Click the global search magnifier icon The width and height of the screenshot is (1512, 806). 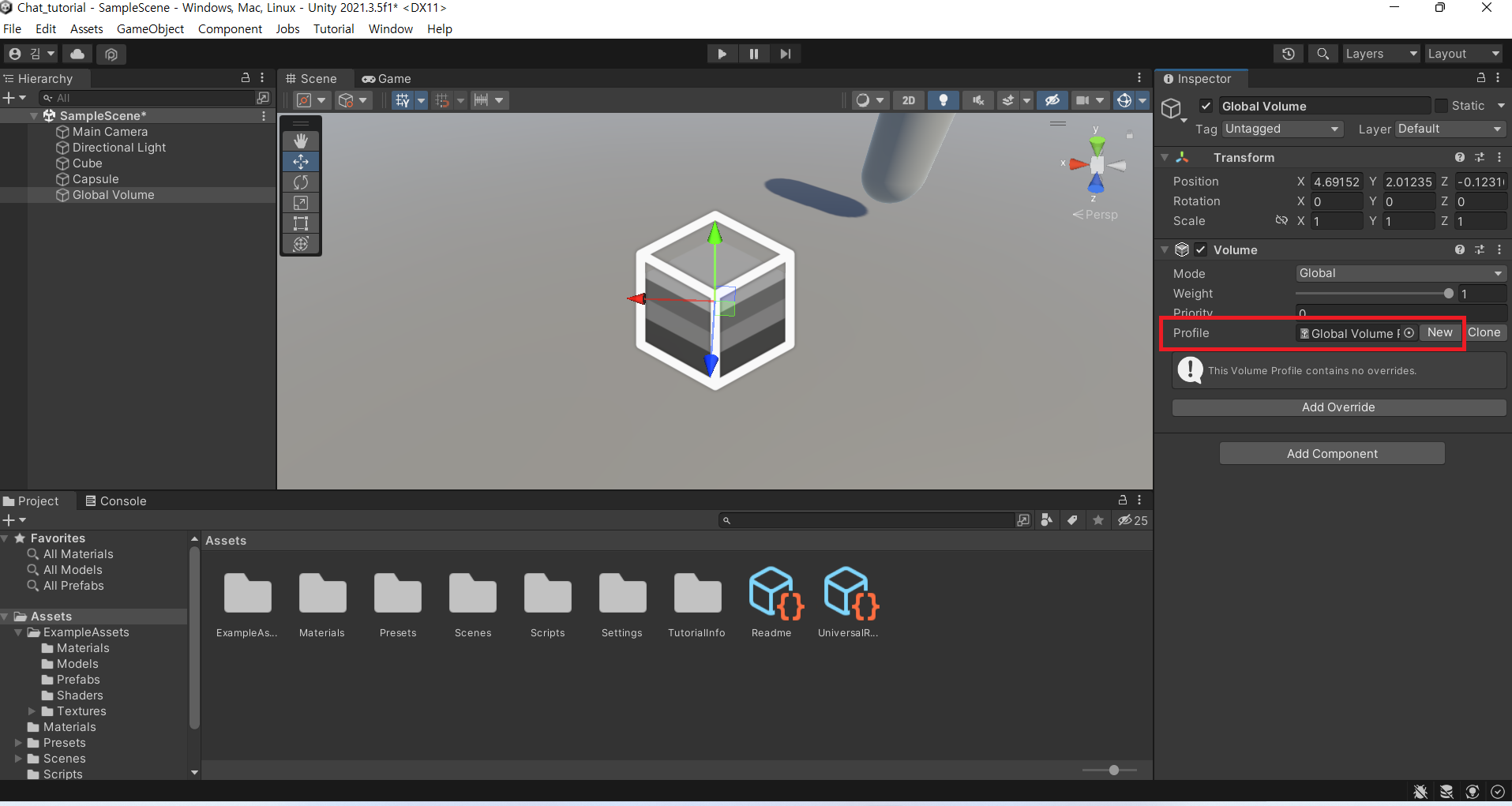(1323, 54)
